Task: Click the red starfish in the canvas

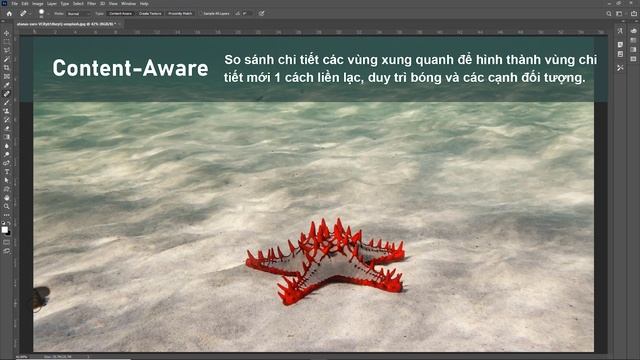Action: (325, 262)
